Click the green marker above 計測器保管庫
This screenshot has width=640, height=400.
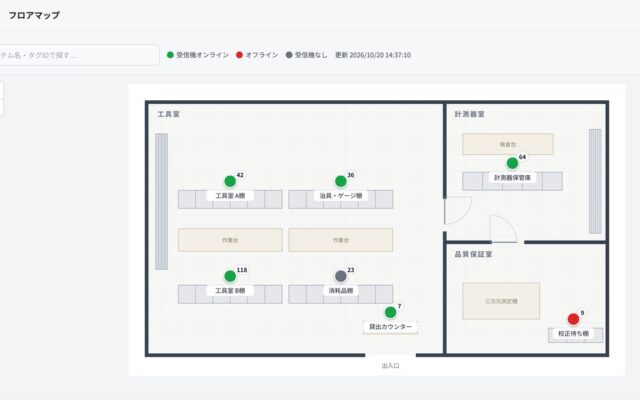512,163
